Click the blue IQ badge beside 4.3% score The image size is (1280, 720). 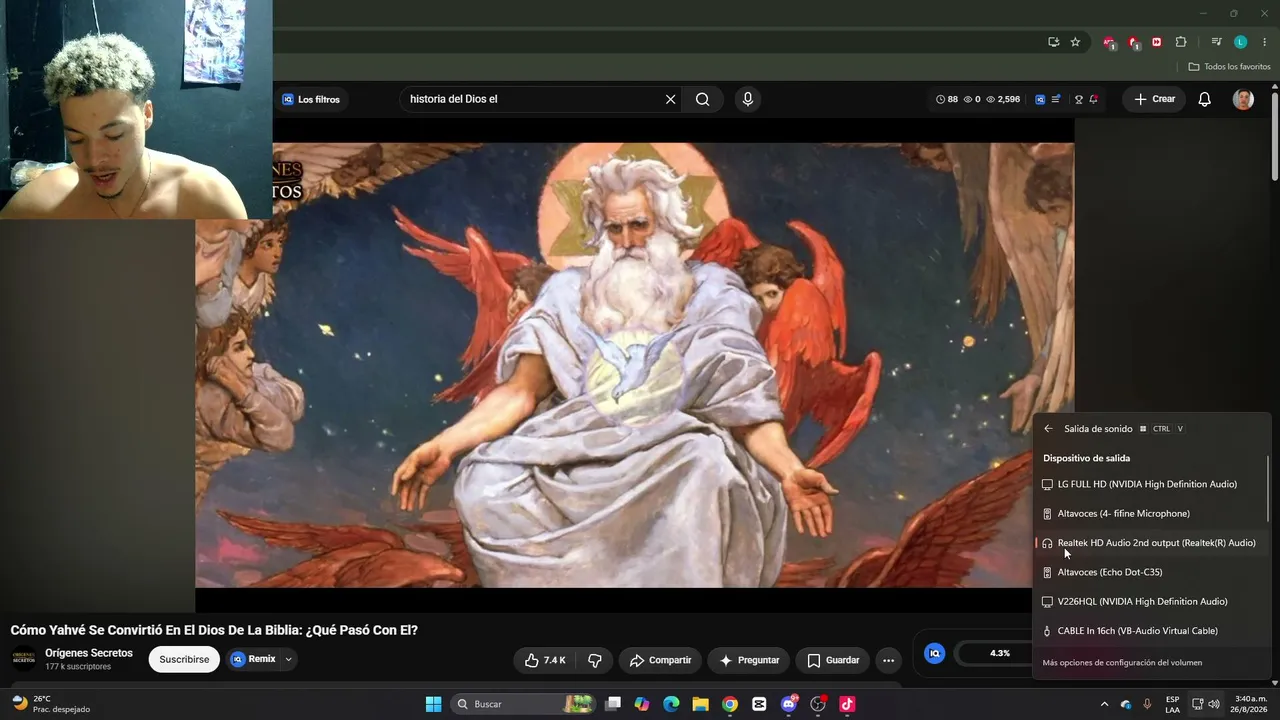click(x=934, y=653)
